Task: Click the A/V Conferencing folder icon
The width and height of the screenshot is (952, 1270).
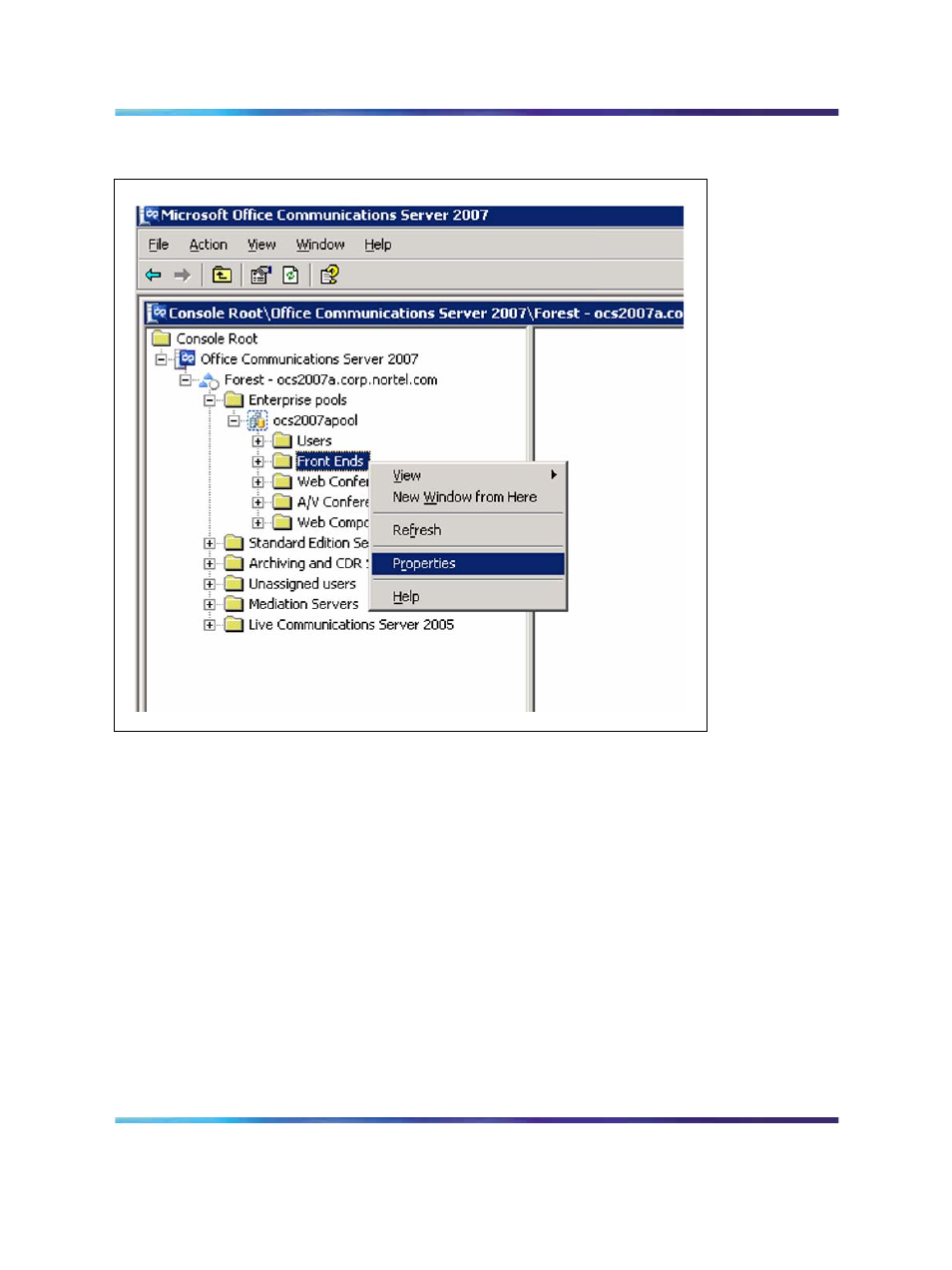Action: tap(282, 502)
